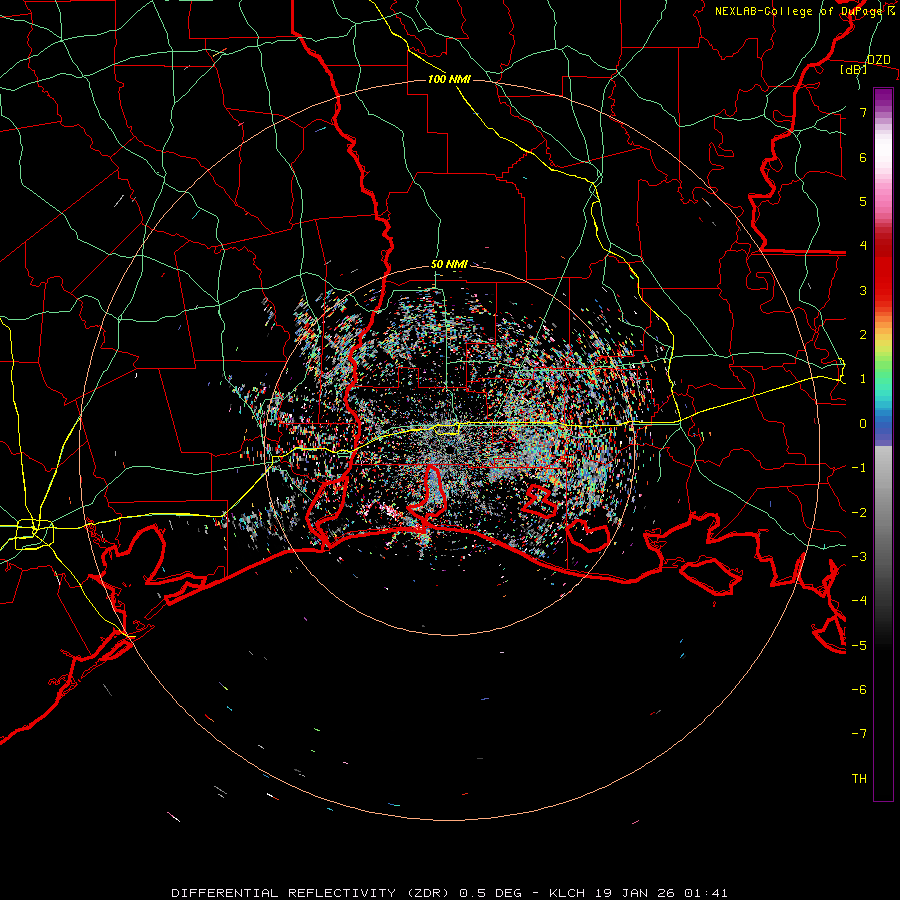Click the positive 6 value on the dB scale
900x900 pixels.
pyautogui.click(x=863, y=157)
